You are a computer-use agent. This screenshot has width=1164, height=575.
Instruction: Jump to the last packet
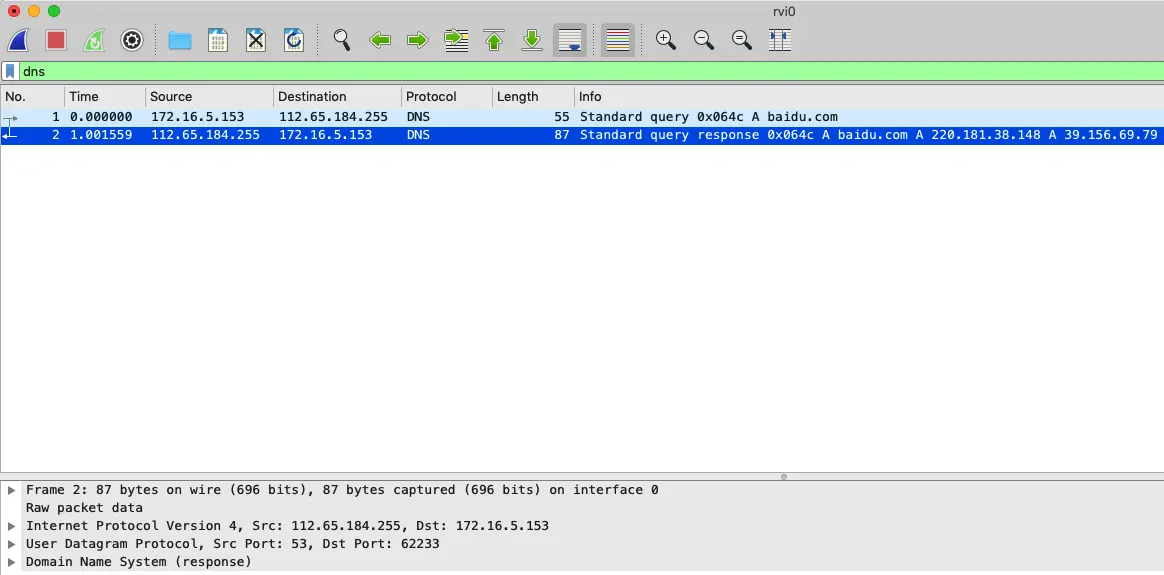tap(532, 40)
